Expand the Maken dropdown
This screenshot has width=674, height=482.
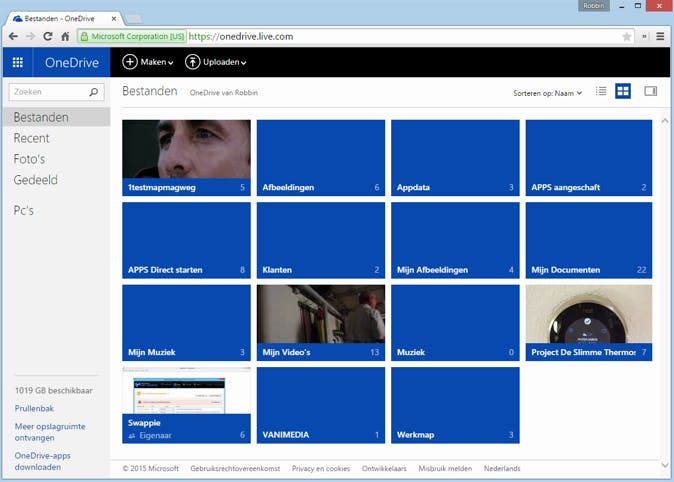click(148, 62)
